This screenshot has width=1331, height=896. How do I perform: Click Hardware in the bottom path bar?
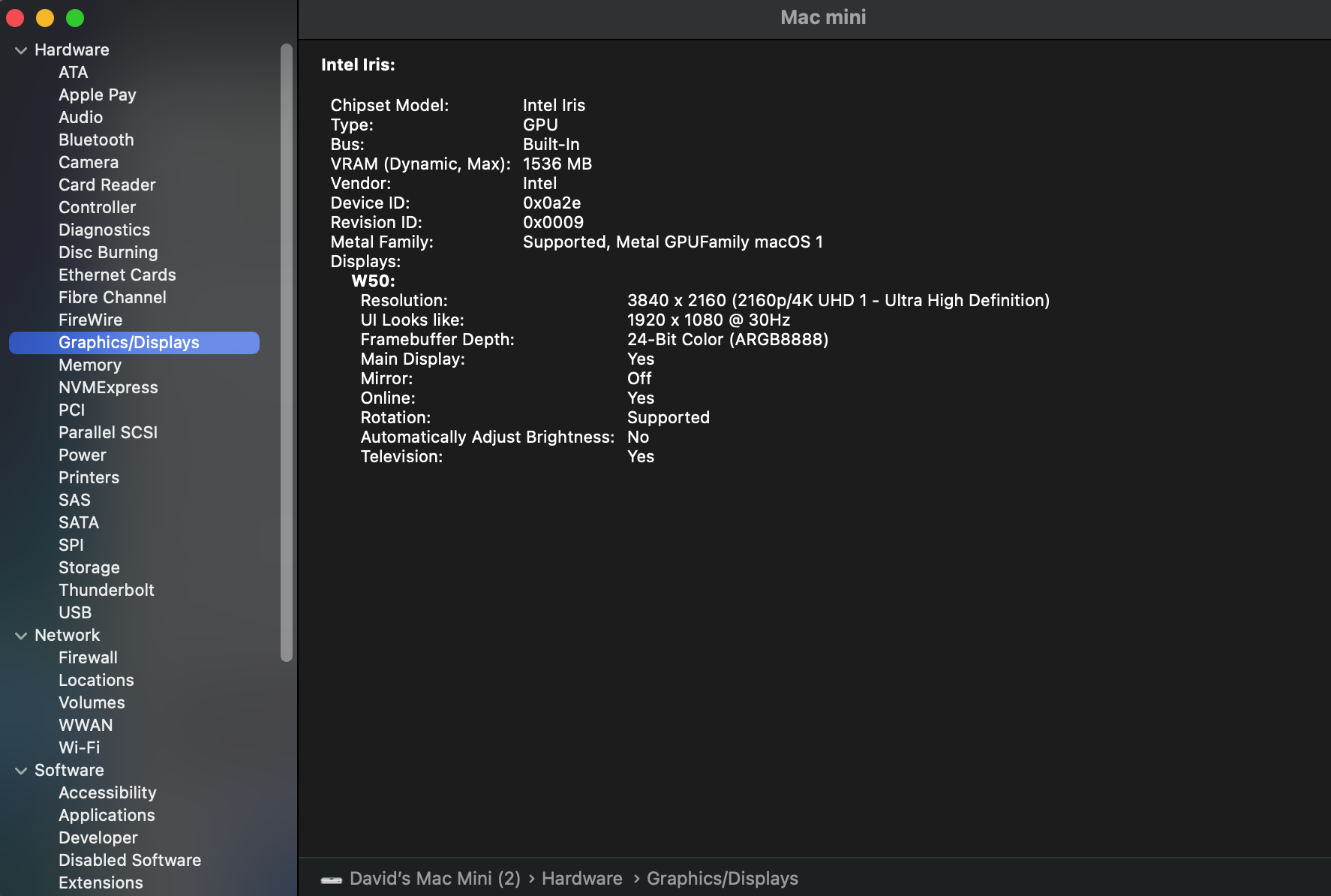[582, 879]
